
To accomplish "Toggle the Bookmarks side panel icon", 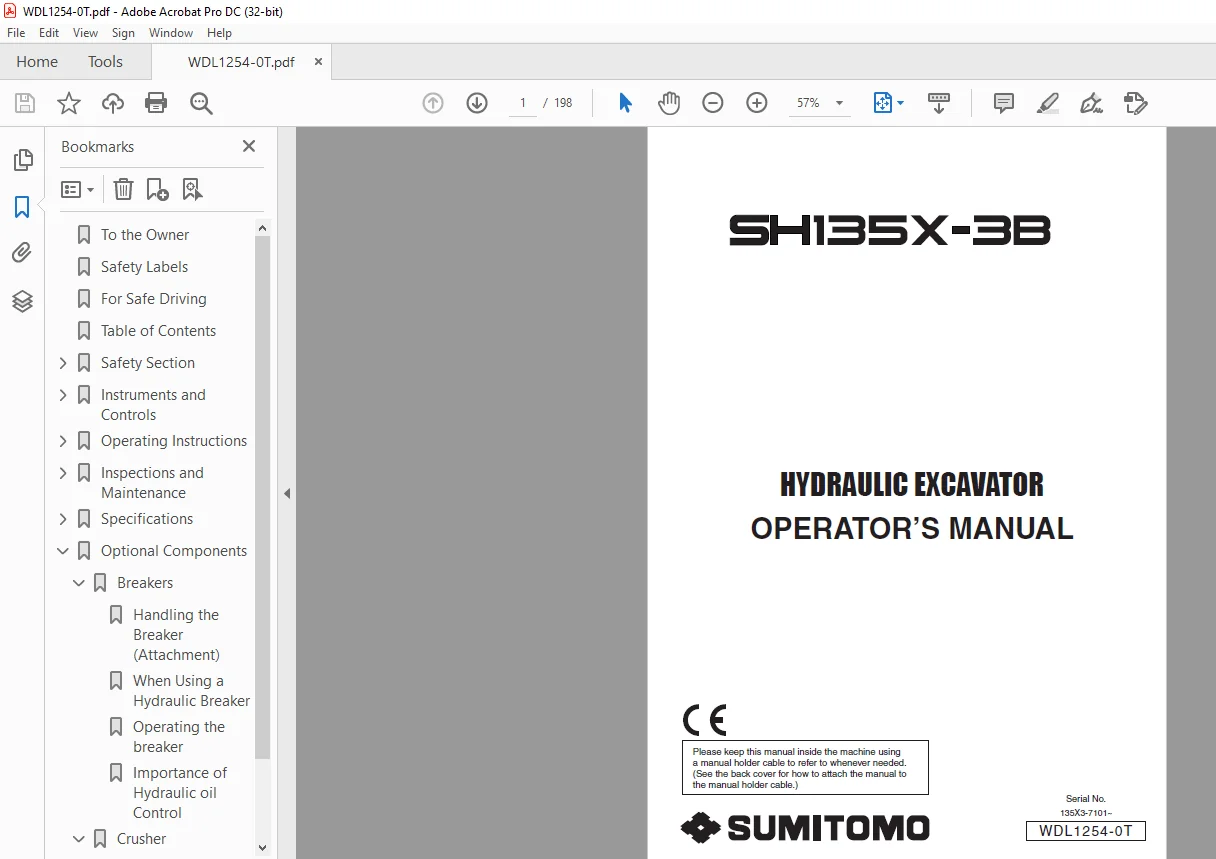I will coord(22,207).
